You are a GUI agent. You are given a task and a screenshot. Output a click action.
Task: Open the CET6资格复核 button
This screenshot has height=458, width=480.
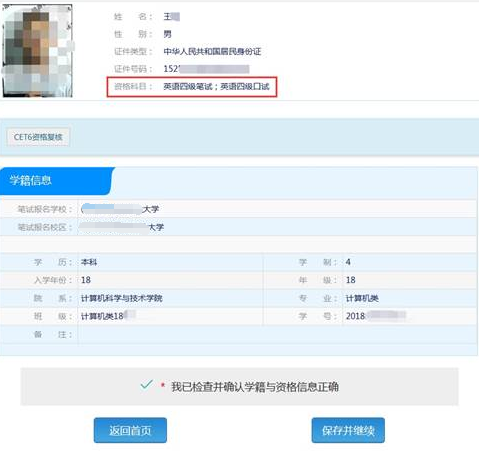coord(38,137)
